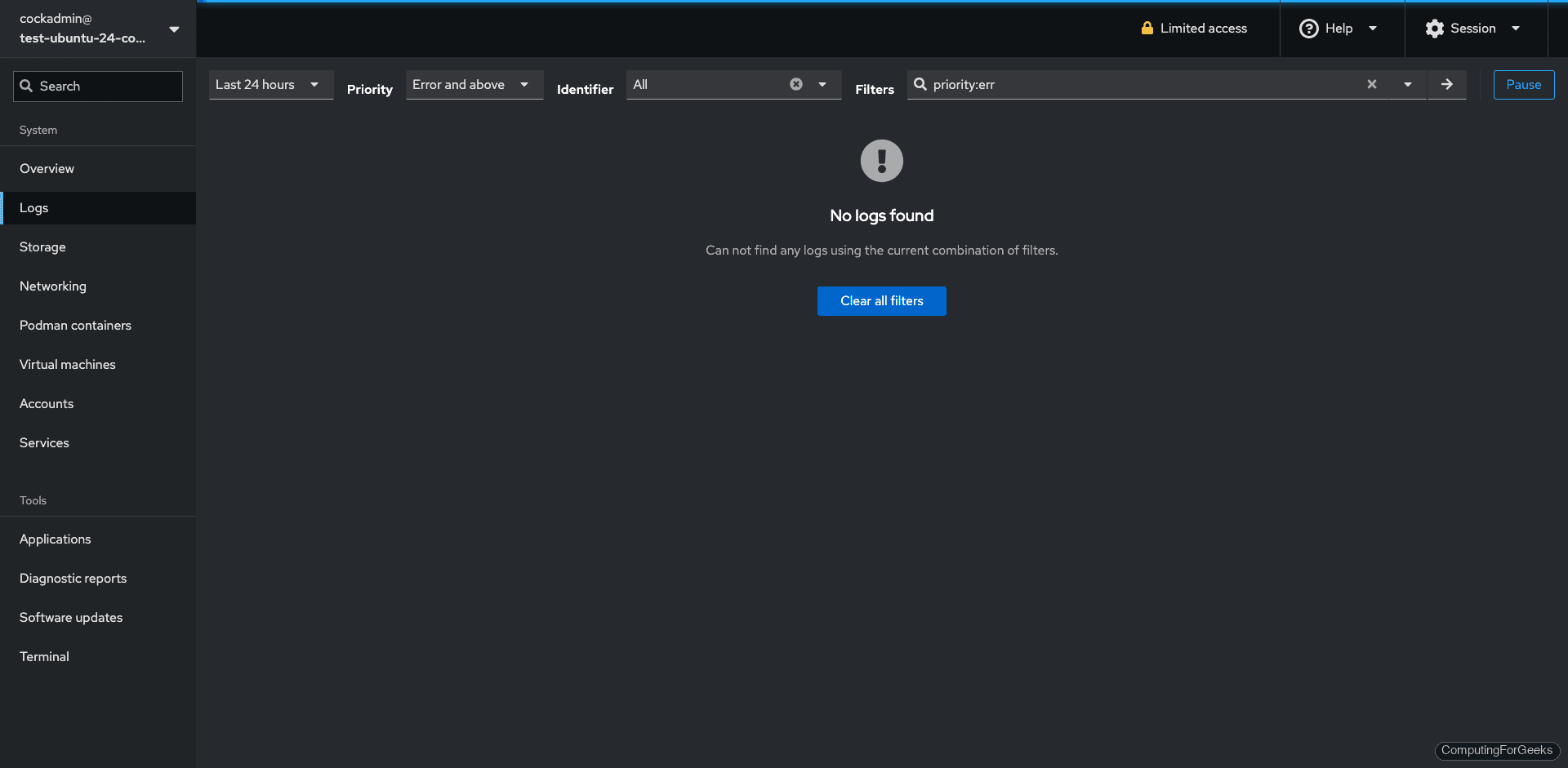Pause live log streaming
Screen dimensions: 1568x768
tap(1523, 85)
